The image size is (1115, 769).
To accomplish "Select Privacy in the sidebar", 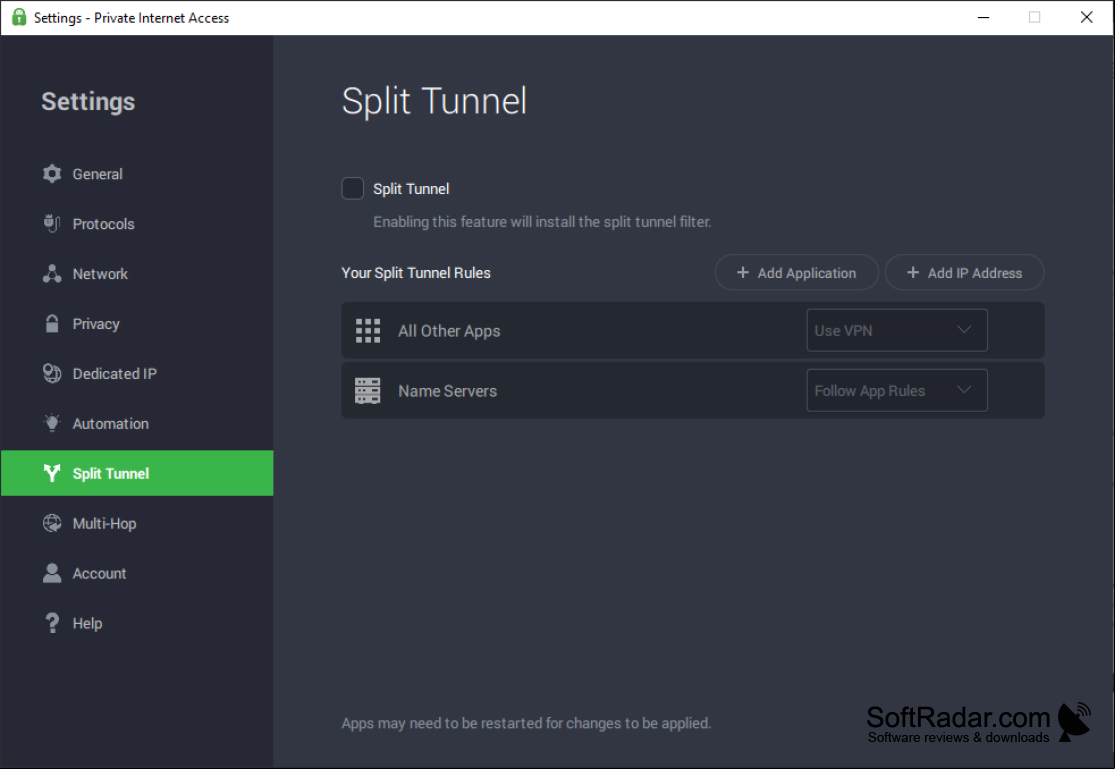I will pos(137,324).
